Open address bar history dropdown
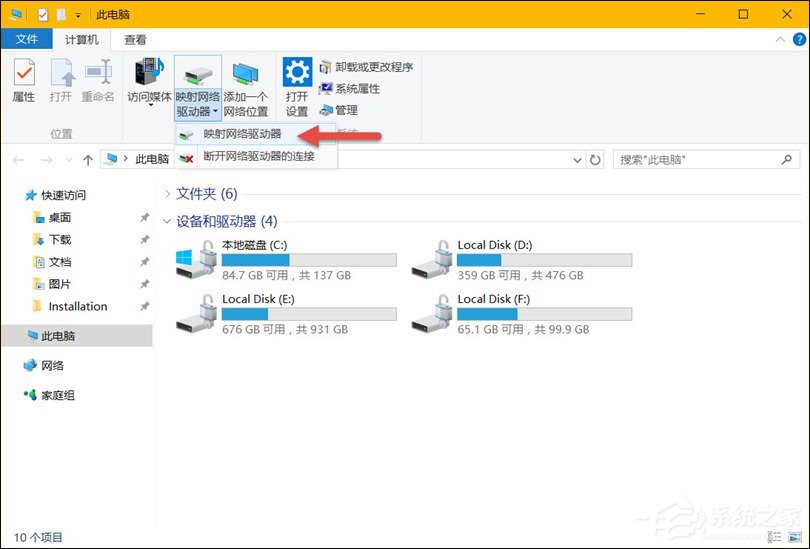This screenshot has height=549, width=810. pyautogui.click(x=578, y=160)
